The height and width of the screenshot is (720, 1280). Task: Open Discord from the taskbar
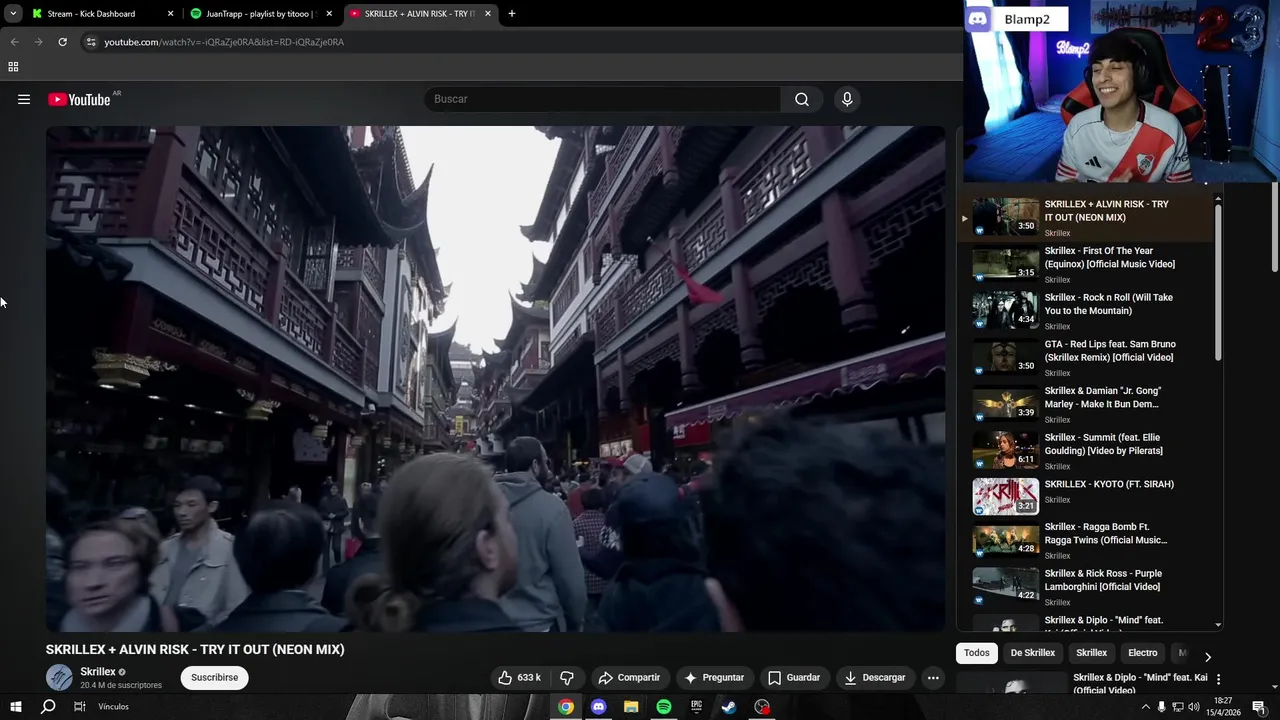coord(598,707)
